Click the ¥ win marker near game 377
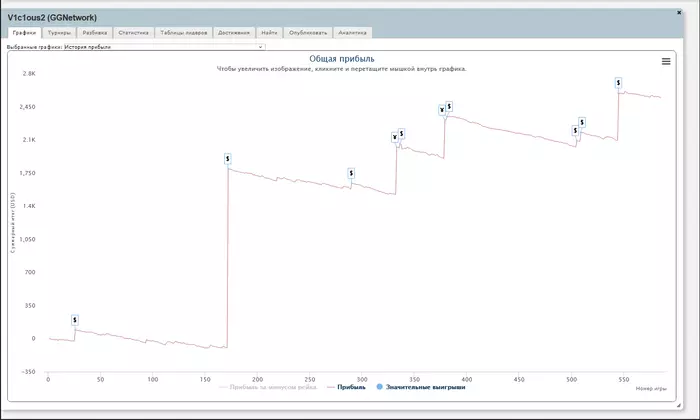The image size is (700, 420). coord(442,110)
